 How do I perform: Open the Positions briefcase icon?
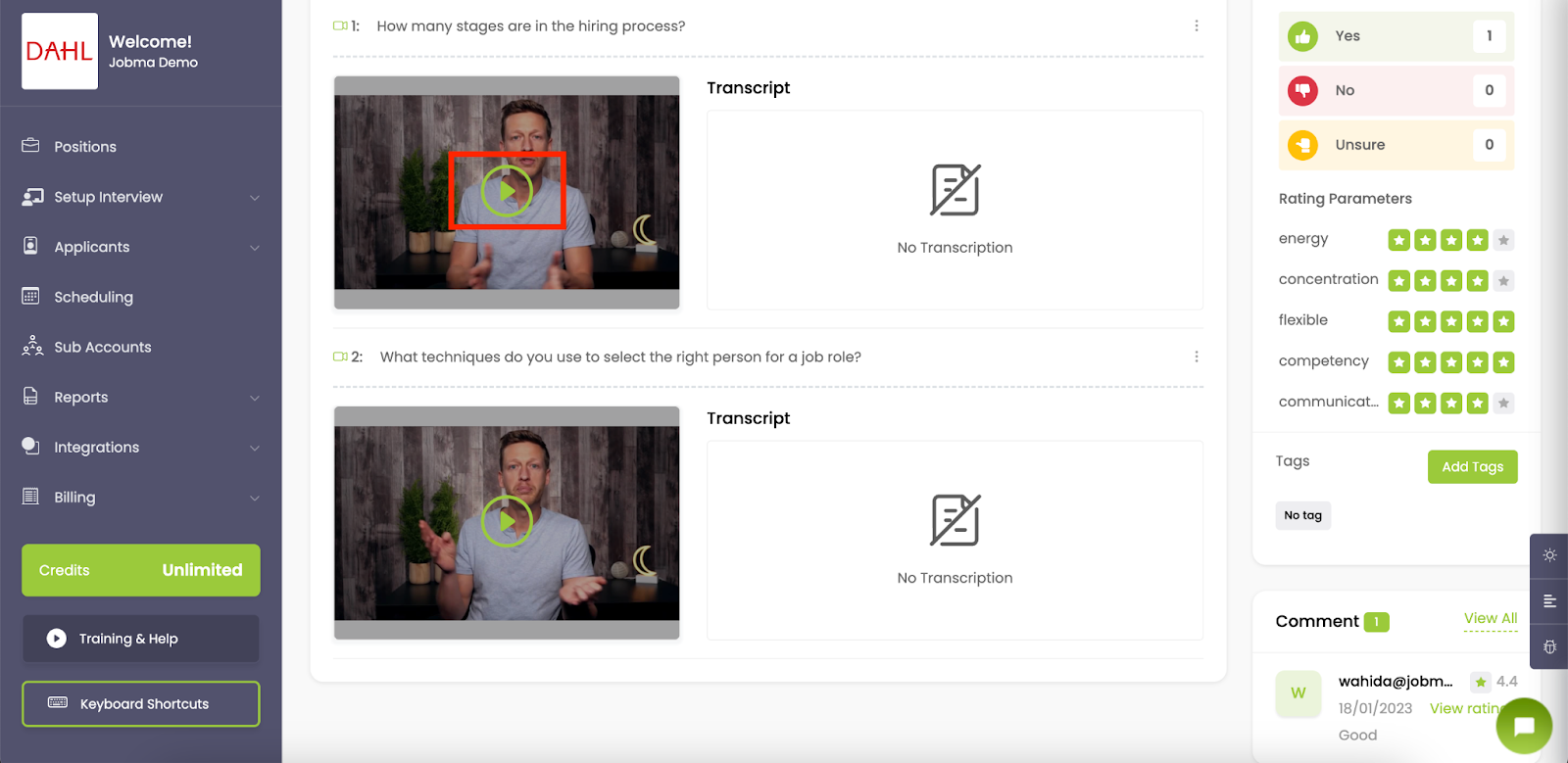[30, 146]
